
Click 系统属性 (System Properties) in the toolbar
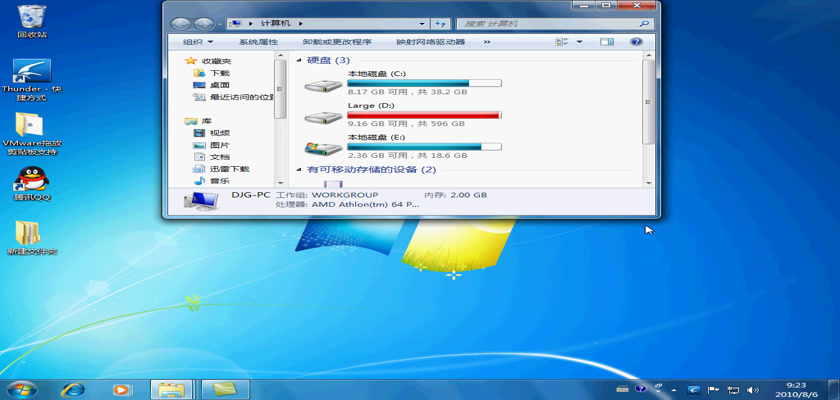tap(258, 42)
